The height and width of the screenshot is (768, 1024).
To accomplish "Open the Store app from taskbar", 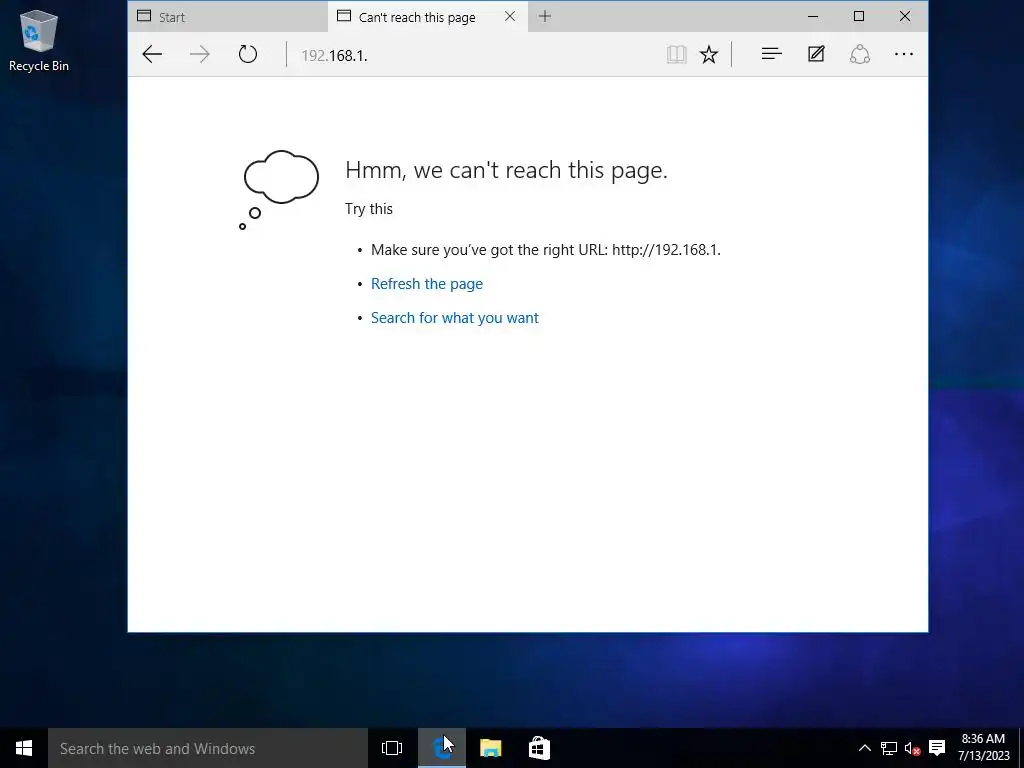I will pos(539,748).
